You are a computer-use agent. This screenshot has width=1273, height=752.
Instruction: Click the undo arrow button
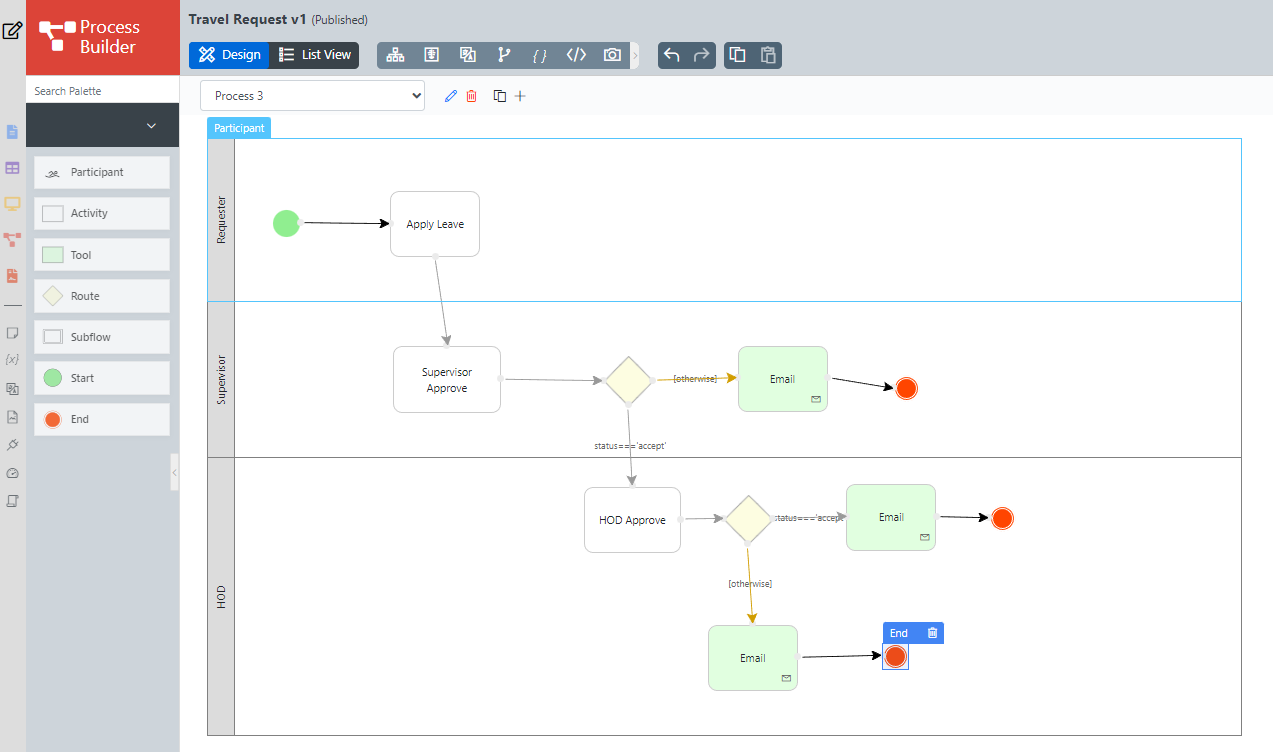(672, 55)
